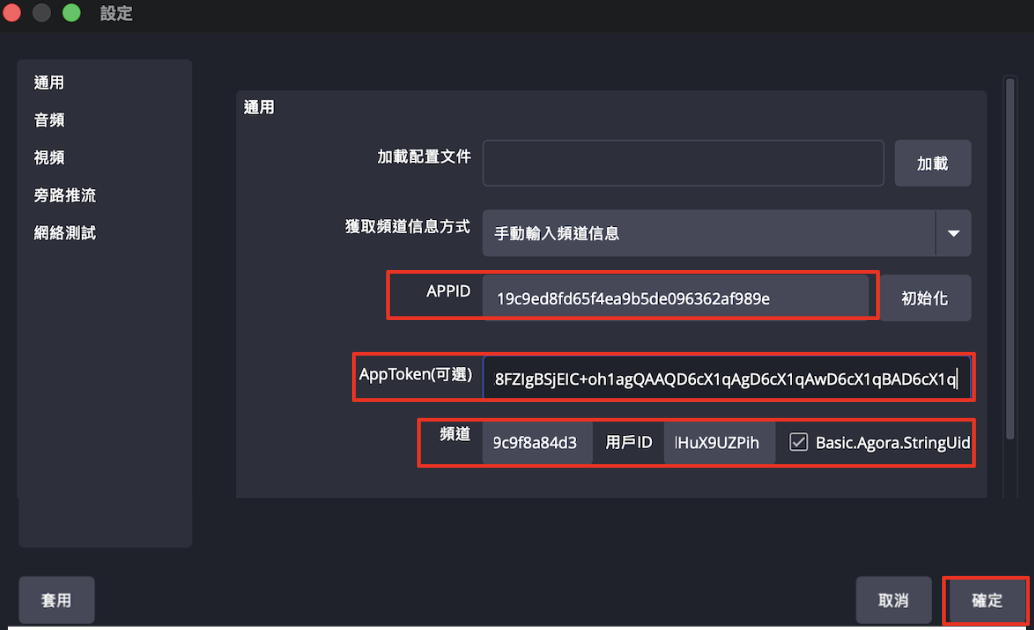Click the 取消 button
This screenshot has height=630, width=1034.
click(894, 600)
